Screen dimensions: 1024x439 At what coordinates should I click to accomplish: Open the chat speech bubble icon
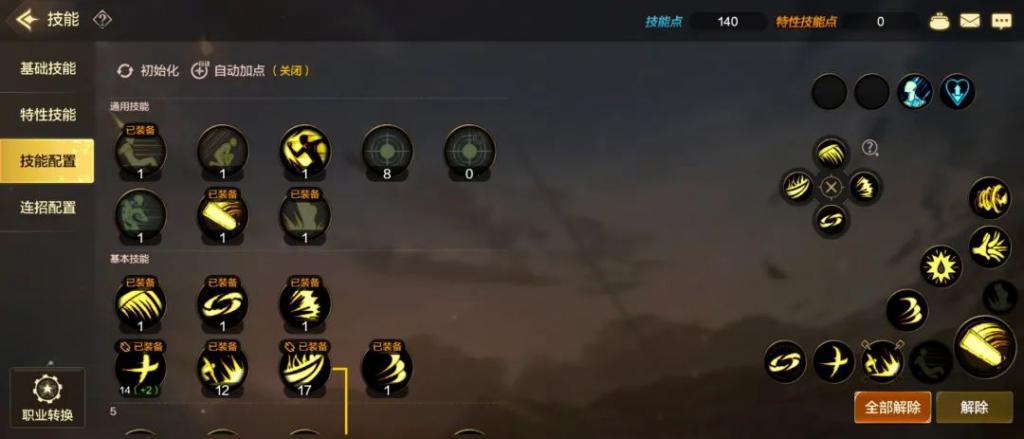(1001, 22)
